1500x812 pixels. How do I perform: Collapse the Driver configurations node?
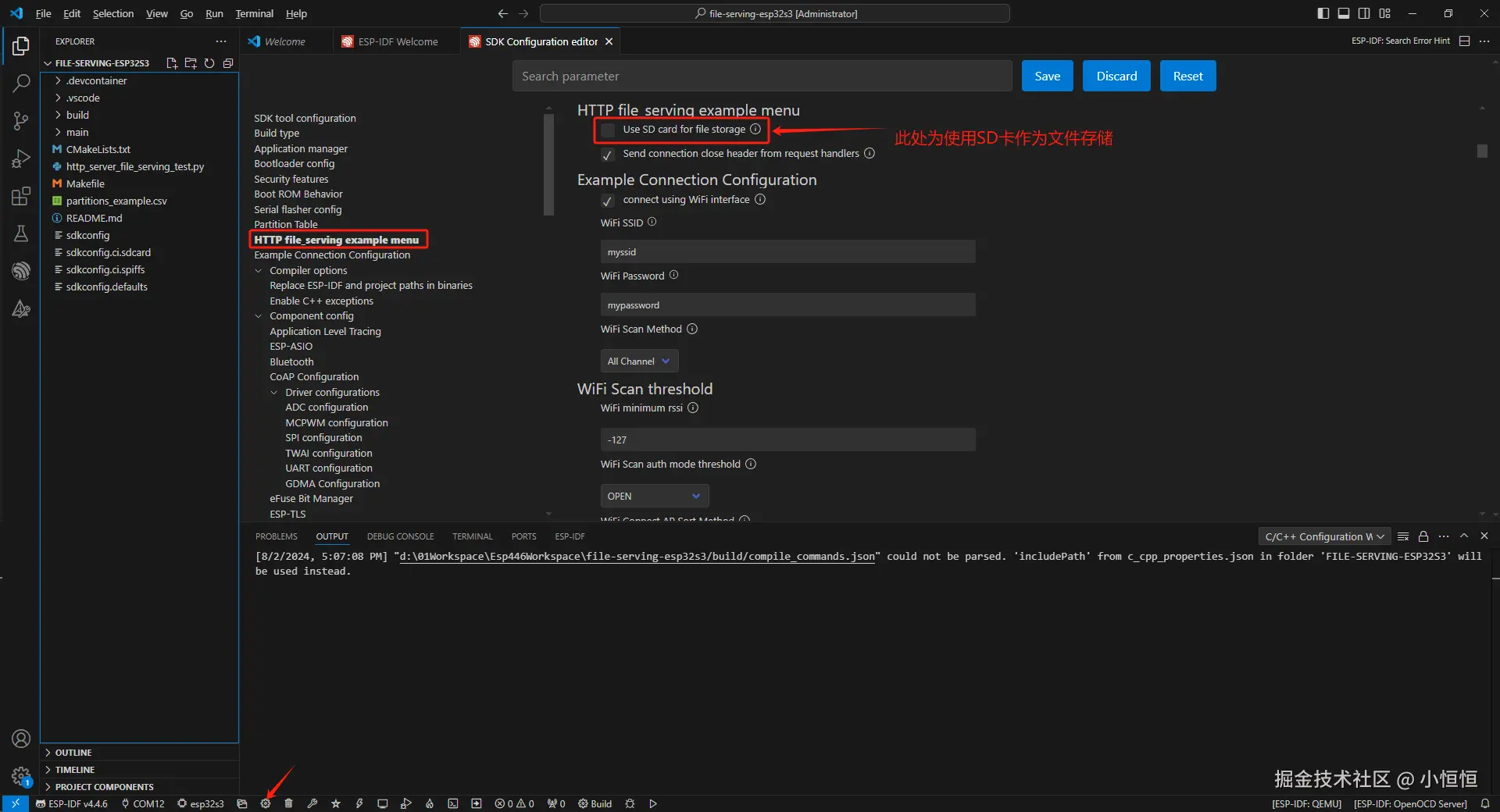[274, 393]
